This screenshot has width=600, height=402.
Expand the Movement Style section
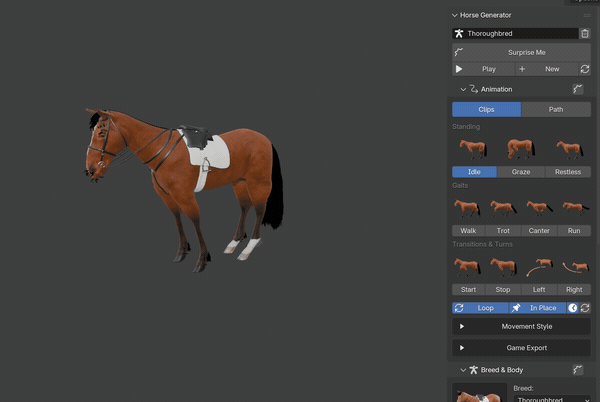tap(521, 327)
